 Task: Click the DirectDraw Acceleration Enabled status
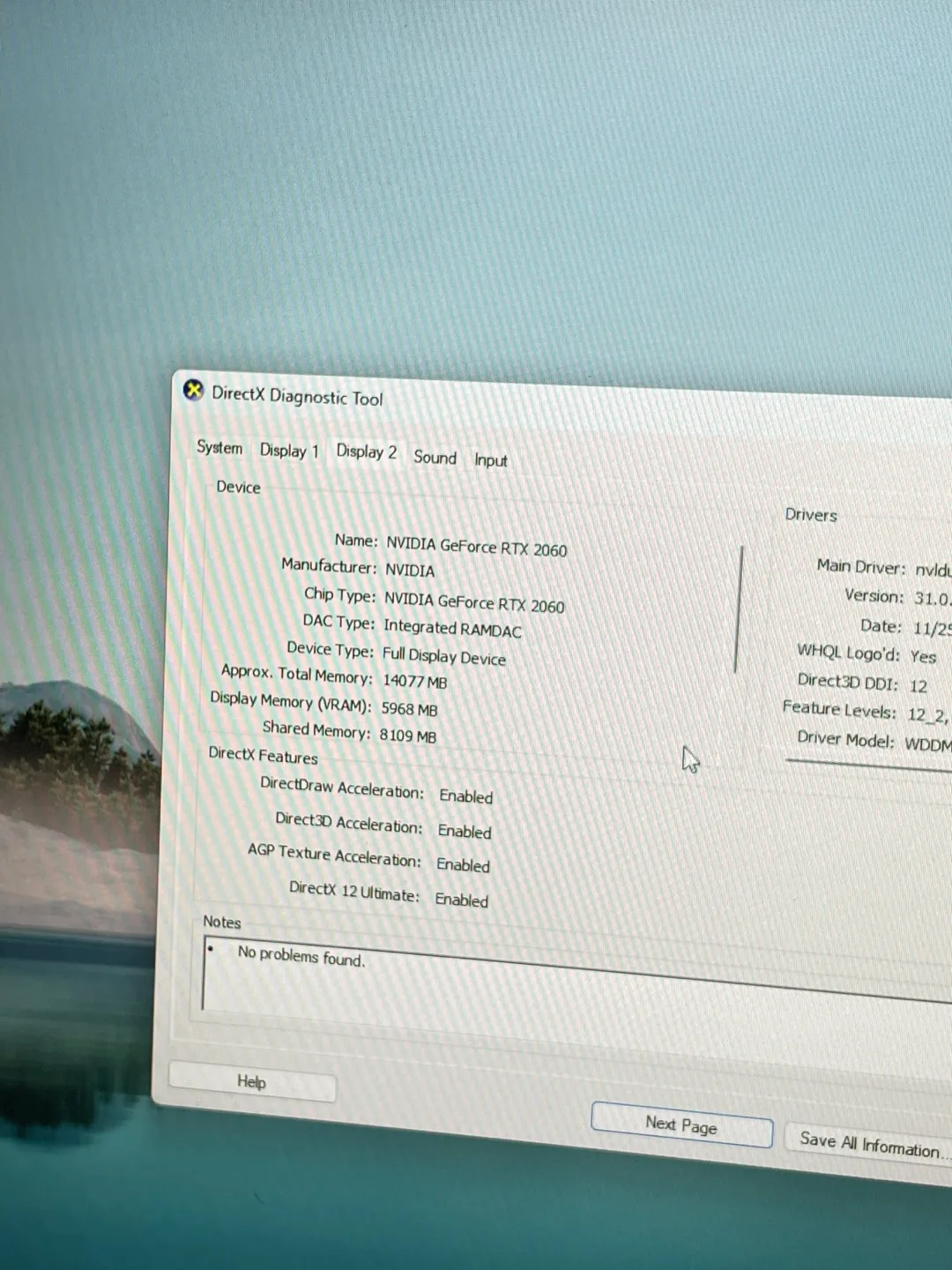coord(465,796)
